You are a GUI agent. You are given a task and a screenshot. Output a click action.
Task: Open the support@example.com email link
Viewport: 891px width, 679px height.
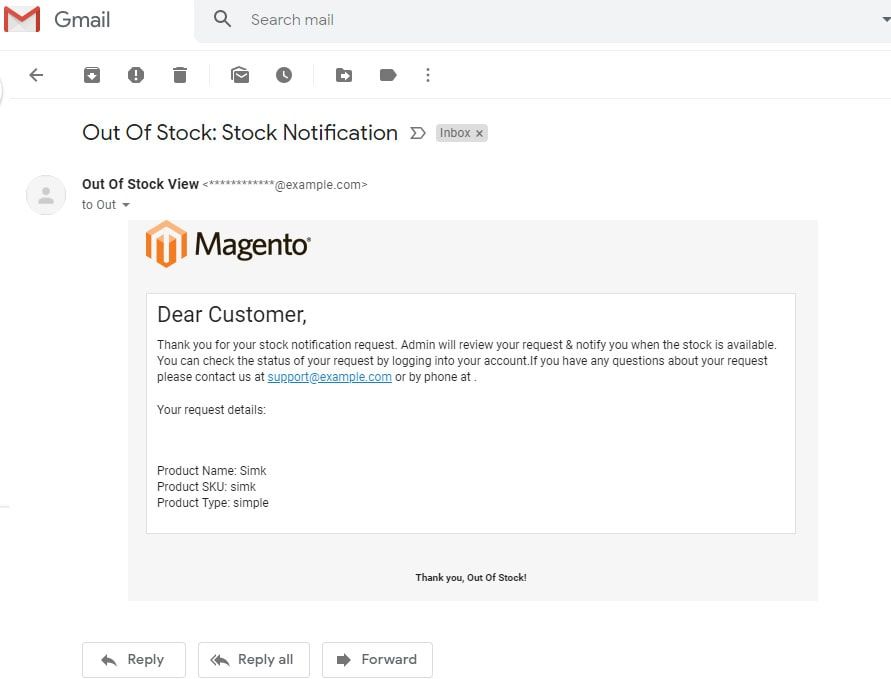pyautogui.click(x=329, y=377)
